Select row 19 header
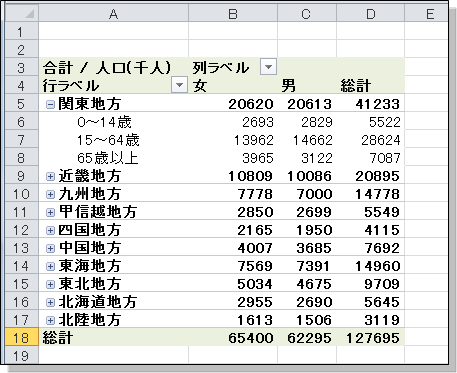This screenshot has height=373, width=457. [22, 355]
